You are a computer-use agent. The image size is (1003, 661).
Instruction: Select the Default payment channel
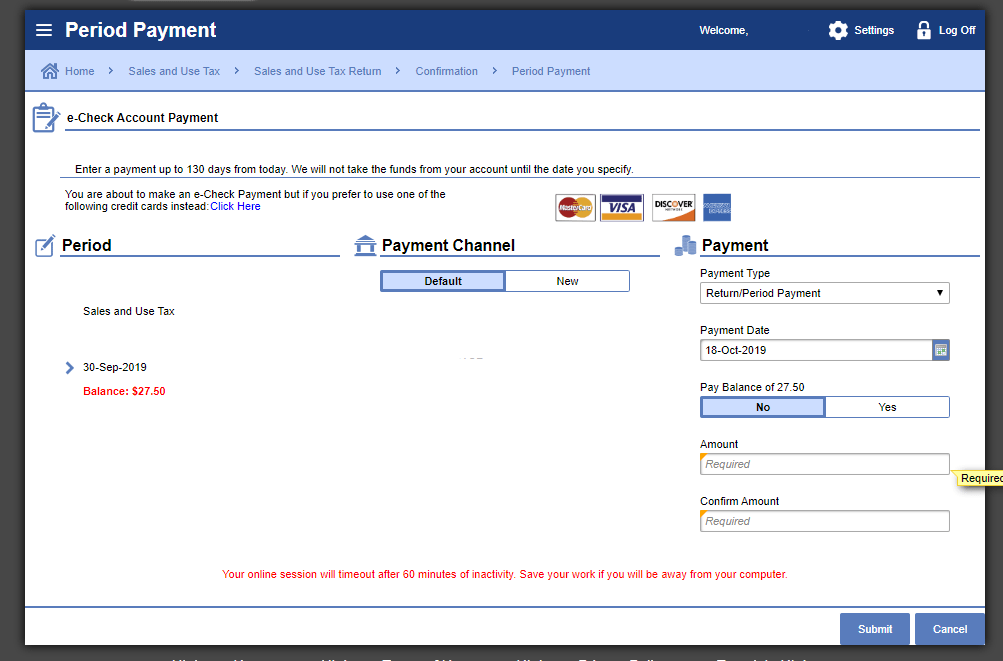443,281
